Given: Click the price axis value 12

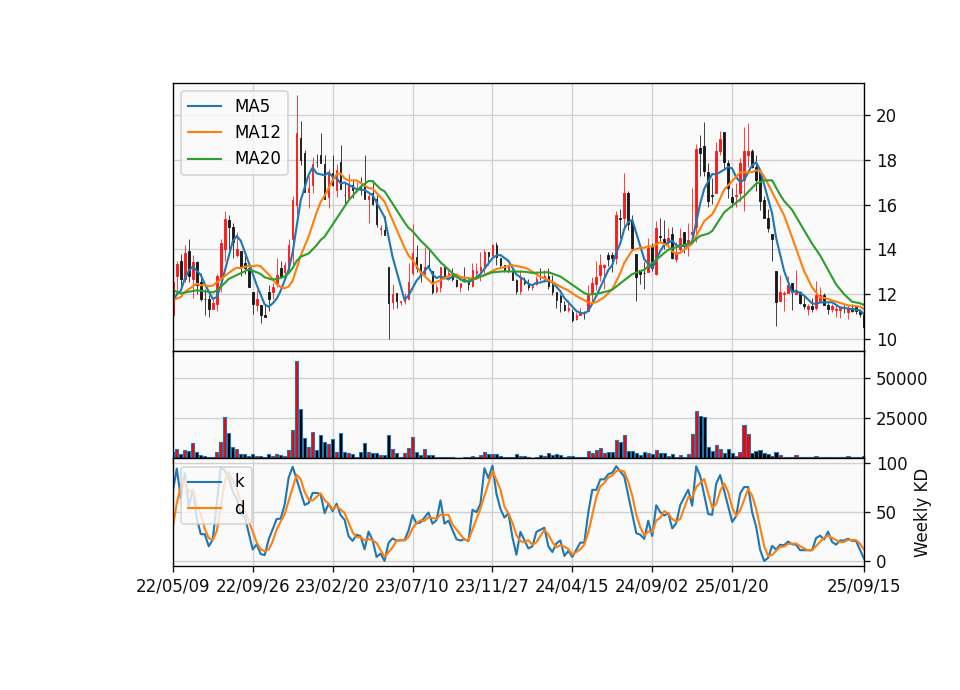Looking at the screenshot, I should (885, 295).
